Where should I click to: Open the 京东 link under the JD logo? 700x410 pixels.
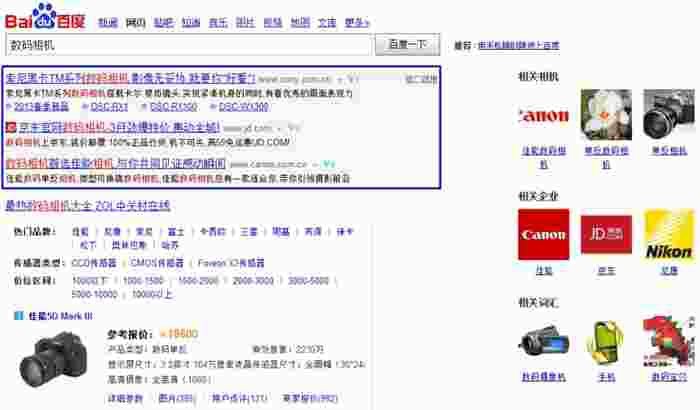[x=606, y=271]
